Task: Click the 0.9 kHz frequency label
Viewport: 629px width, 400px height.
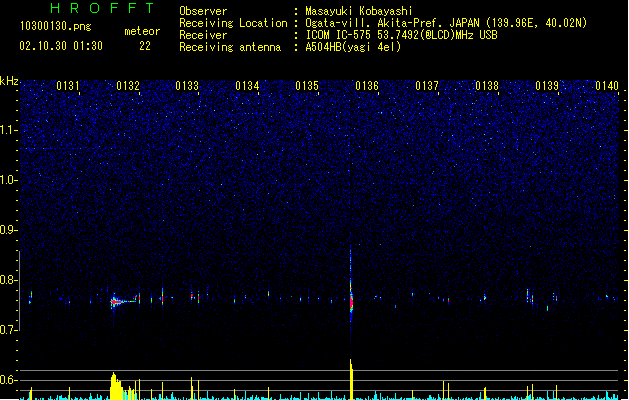Action: point(8,230)
